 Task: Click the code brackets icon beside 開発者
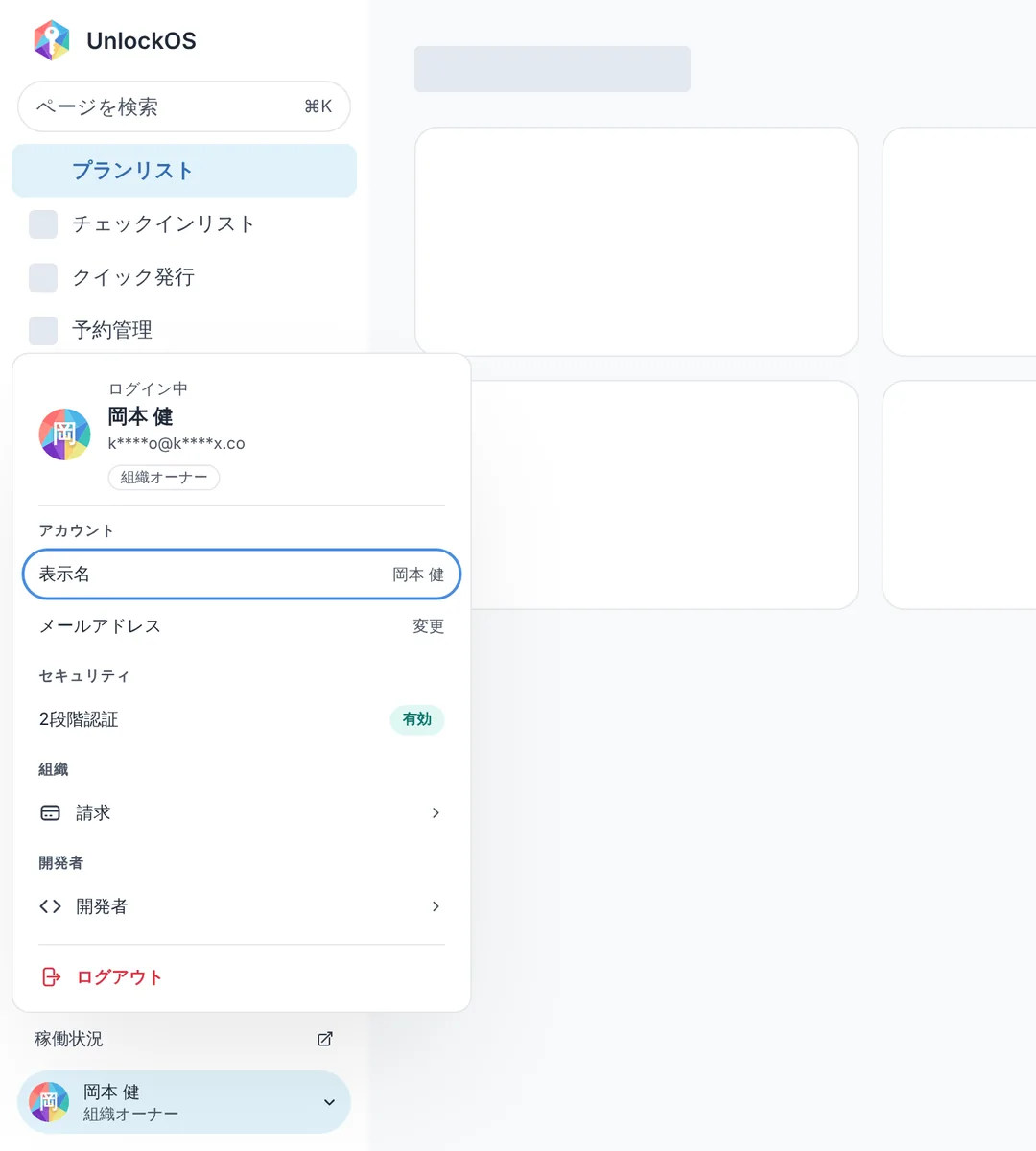pos(50,906)
